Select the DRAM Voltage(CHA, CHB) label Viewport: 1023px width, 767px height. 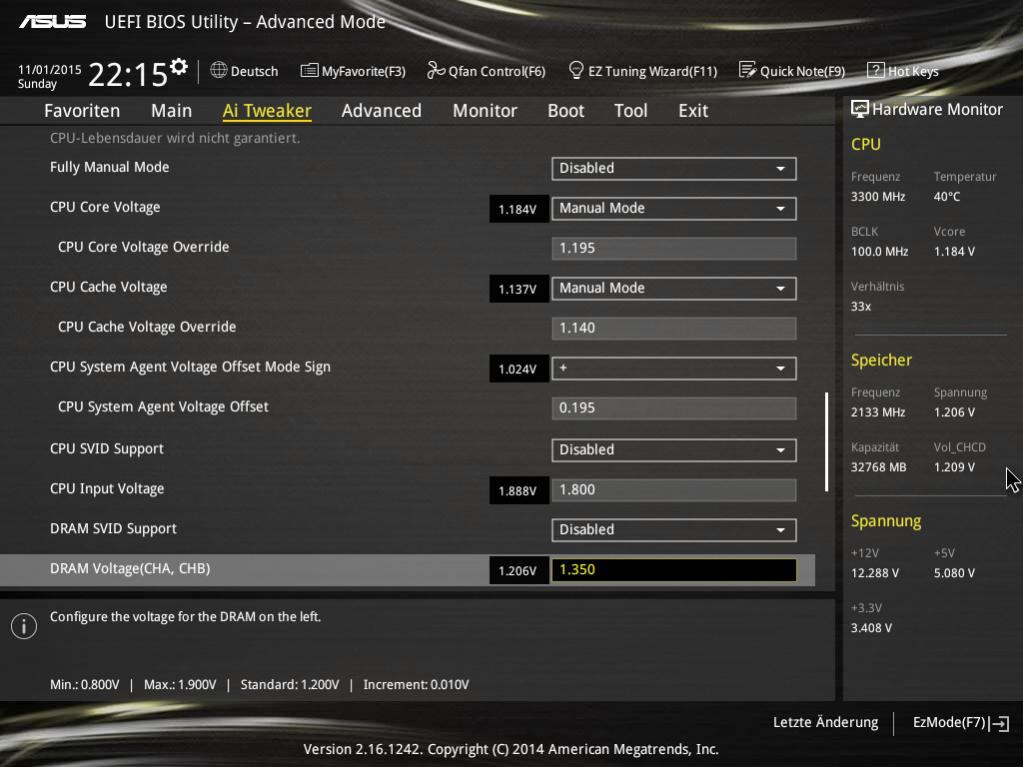tap(130, 569)
